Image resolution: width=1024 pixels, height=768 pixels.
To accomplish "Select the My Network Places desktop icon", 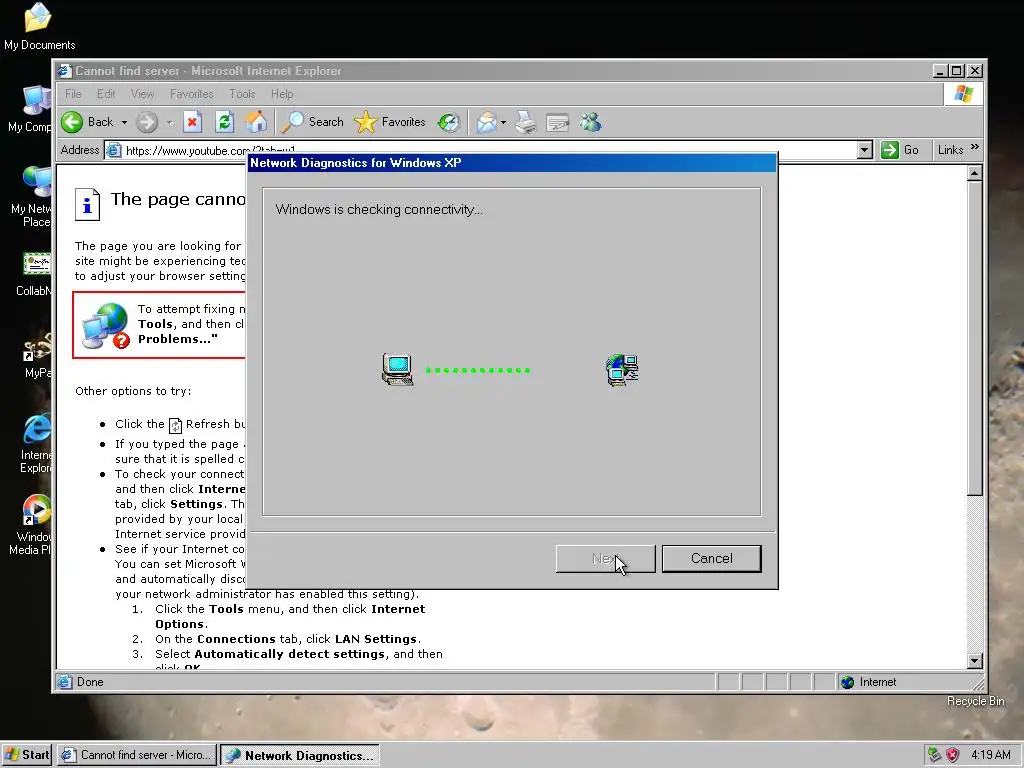I will pos(37,182).
